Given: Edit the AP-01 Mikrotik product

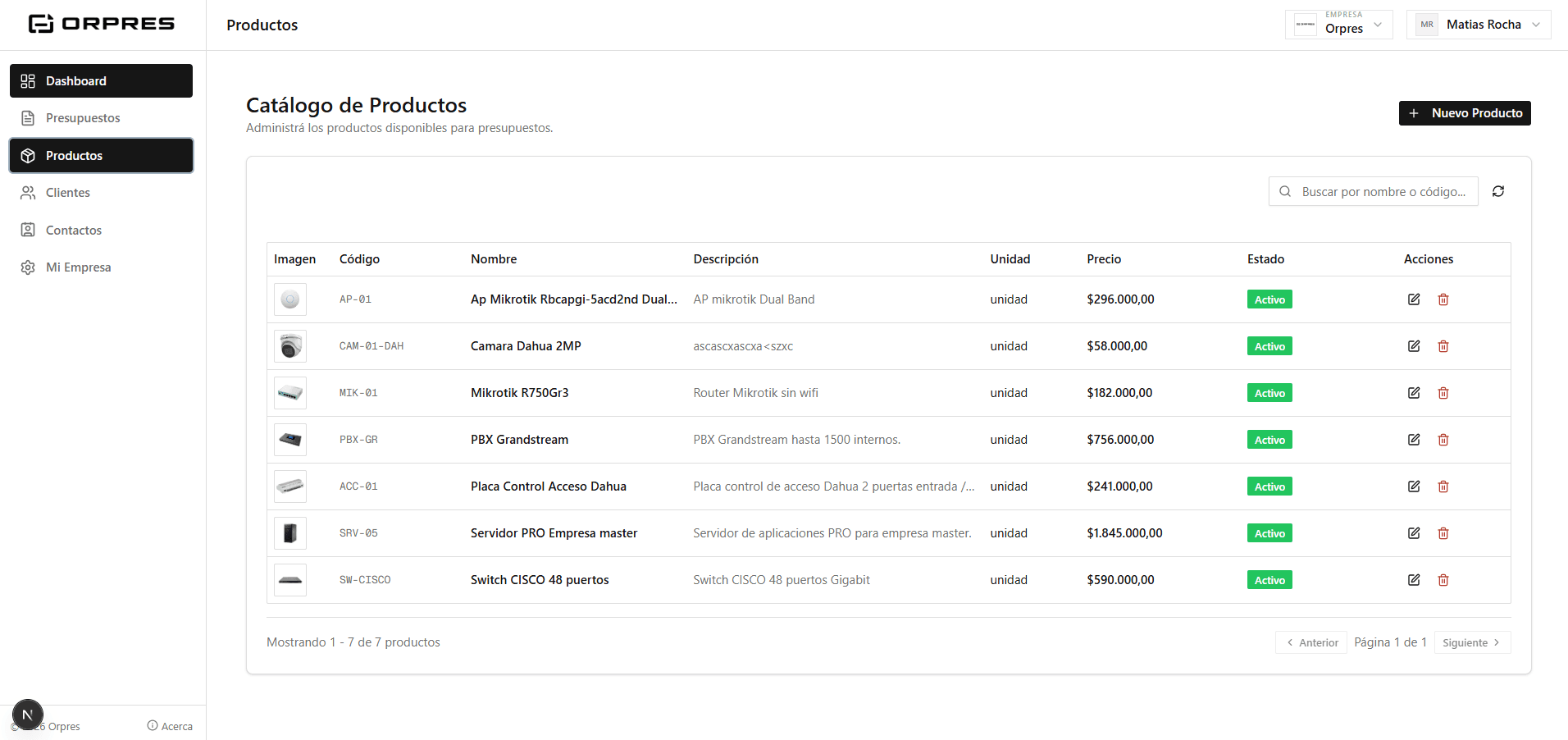Looking at the screenshot, I should [1414, 299].
